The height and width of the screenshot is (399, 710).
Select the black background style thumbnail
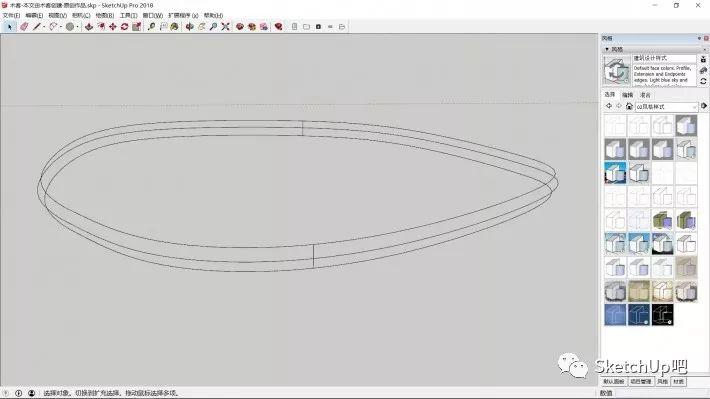[662, 315]
